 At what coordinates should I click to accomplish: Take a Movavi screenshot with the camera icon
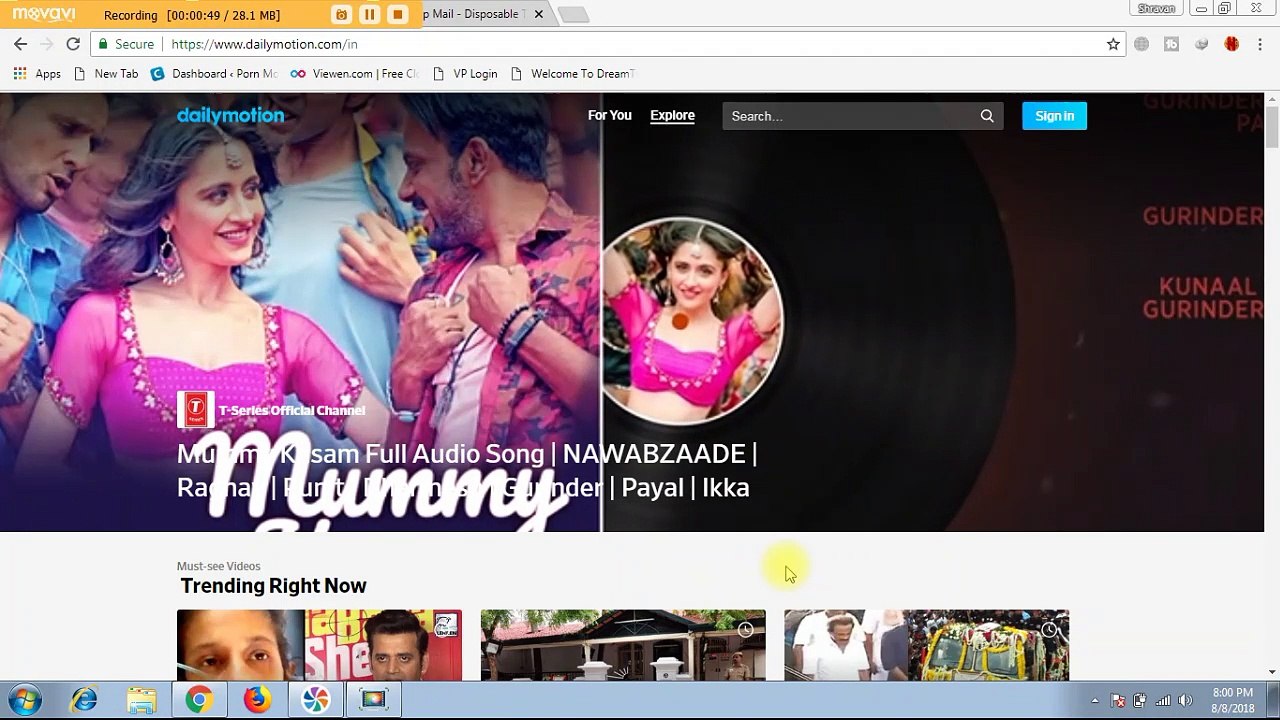(x=342, y=15)
